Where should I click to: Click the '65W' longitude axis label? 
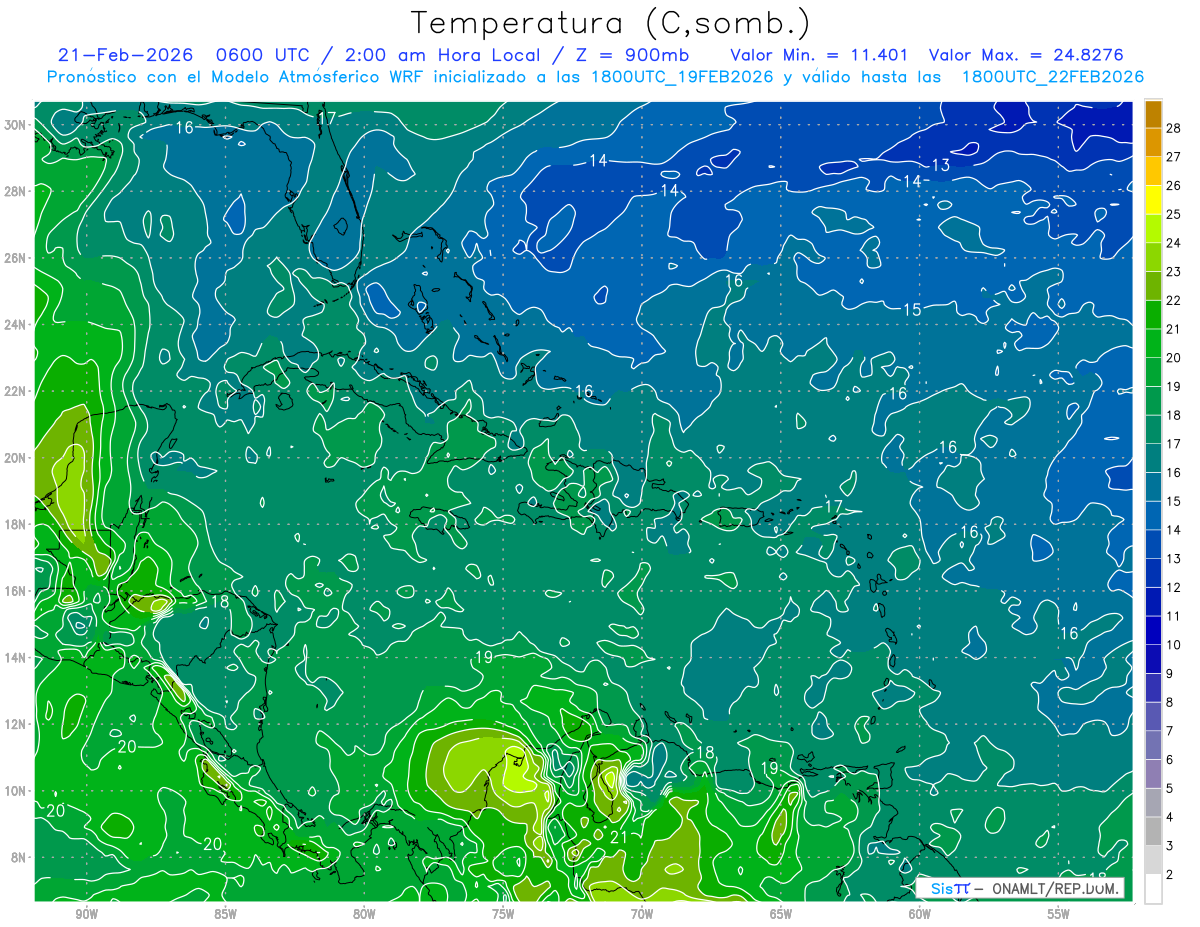pos(781,914)
